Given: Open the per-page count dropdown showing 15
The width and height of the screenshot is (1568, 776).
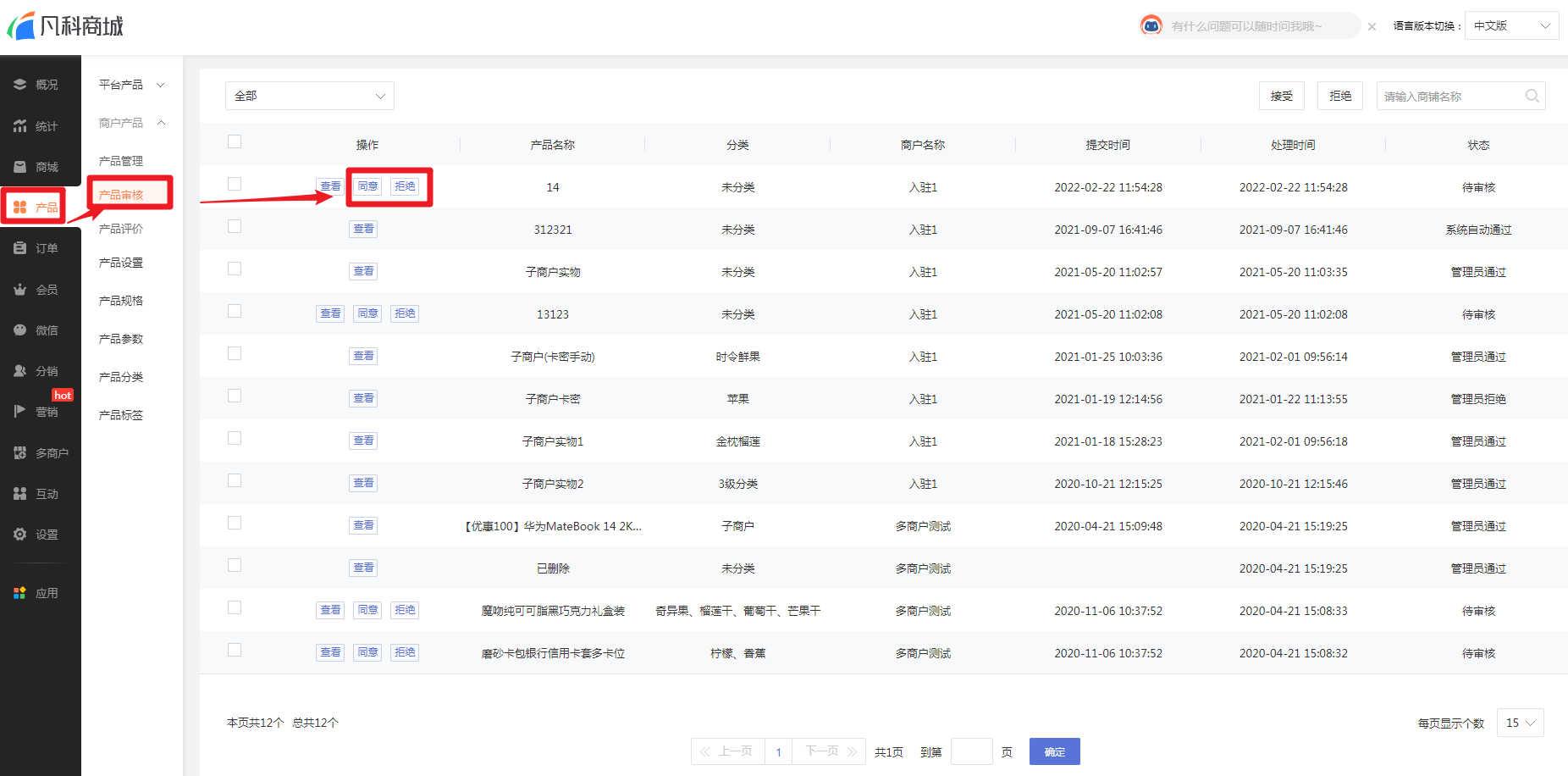Looking at the screenshot, I should (x=1520, y=723).
